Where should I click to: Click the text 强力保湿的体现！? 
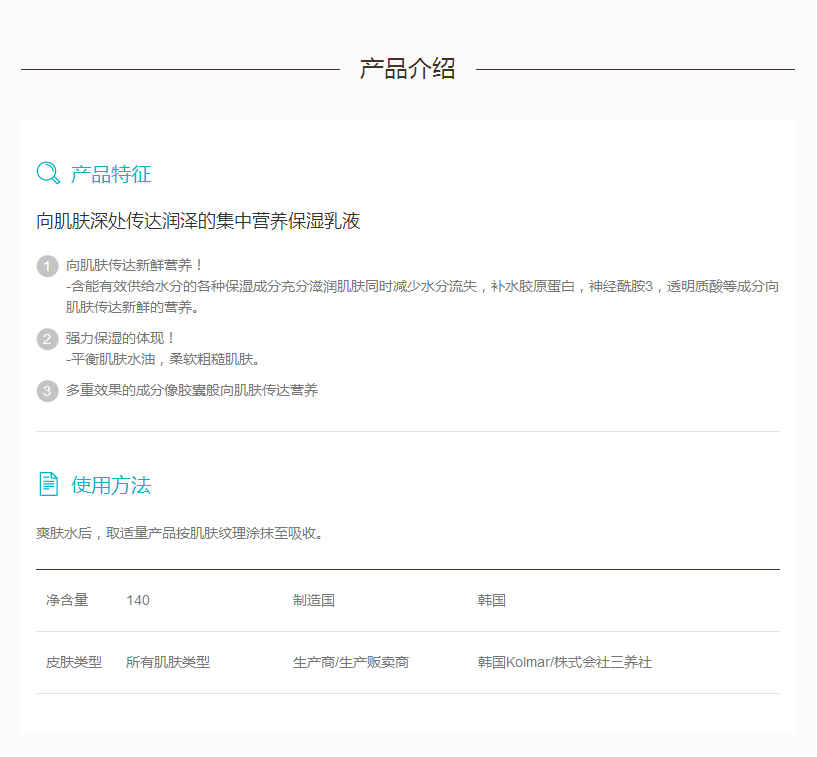click(121, 338)
